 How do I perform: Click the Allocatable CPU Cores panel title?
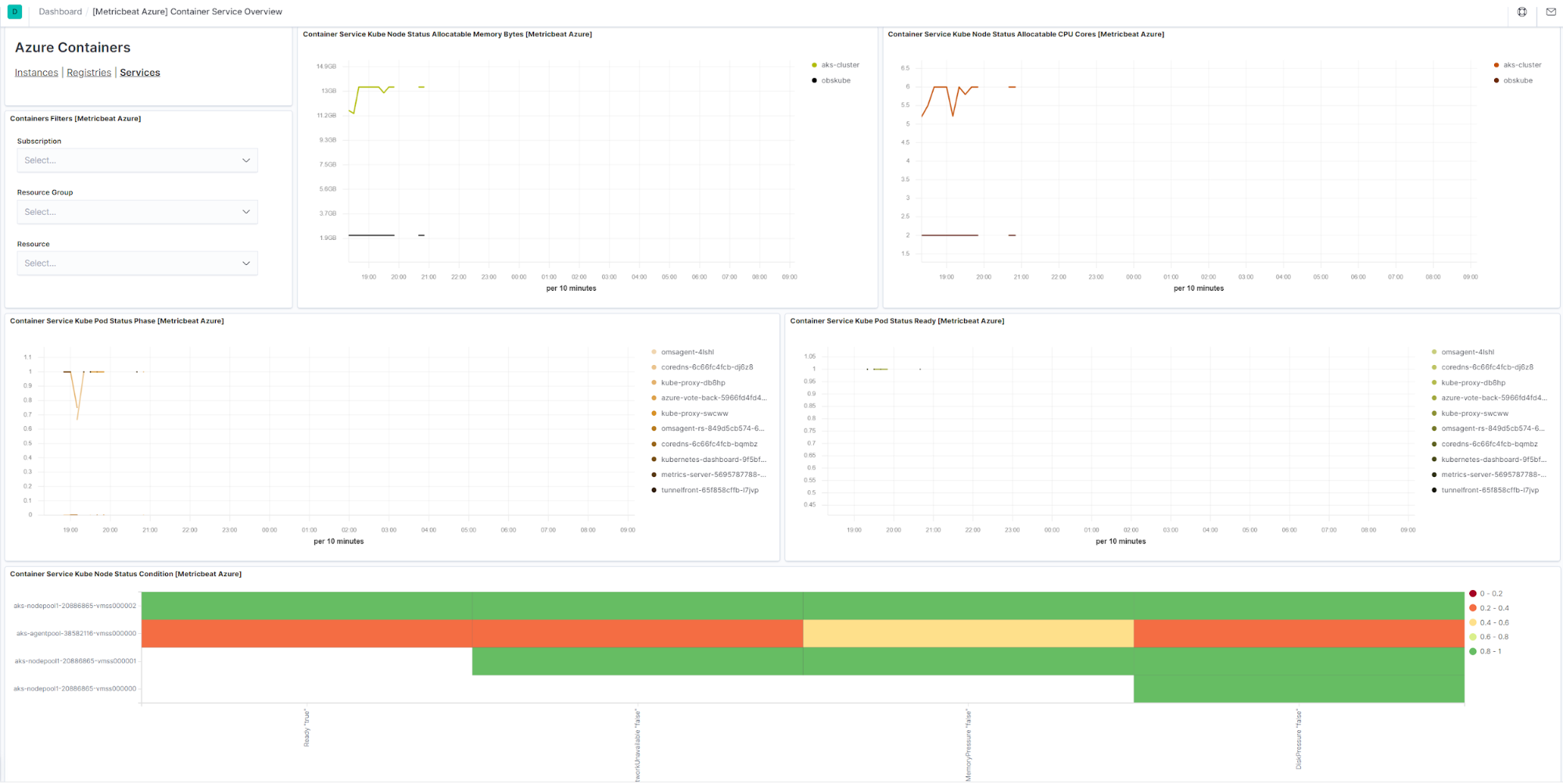pyautogui.click(x=1026, y=34)
